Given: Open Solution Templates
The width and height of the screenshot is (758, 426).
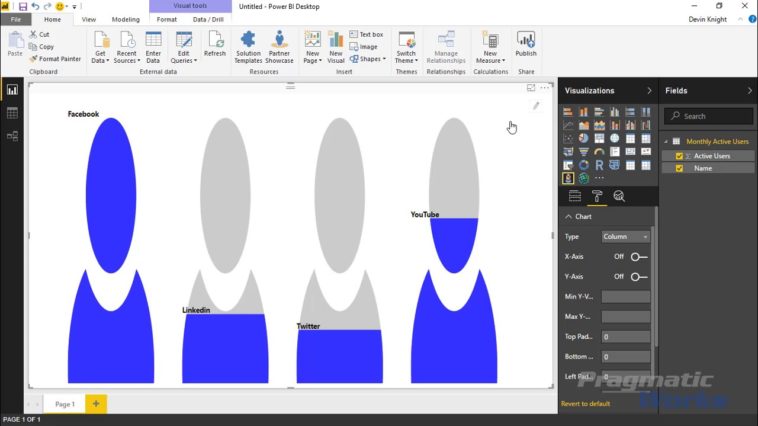Looking at the screenshot, I should pos(248,46).
